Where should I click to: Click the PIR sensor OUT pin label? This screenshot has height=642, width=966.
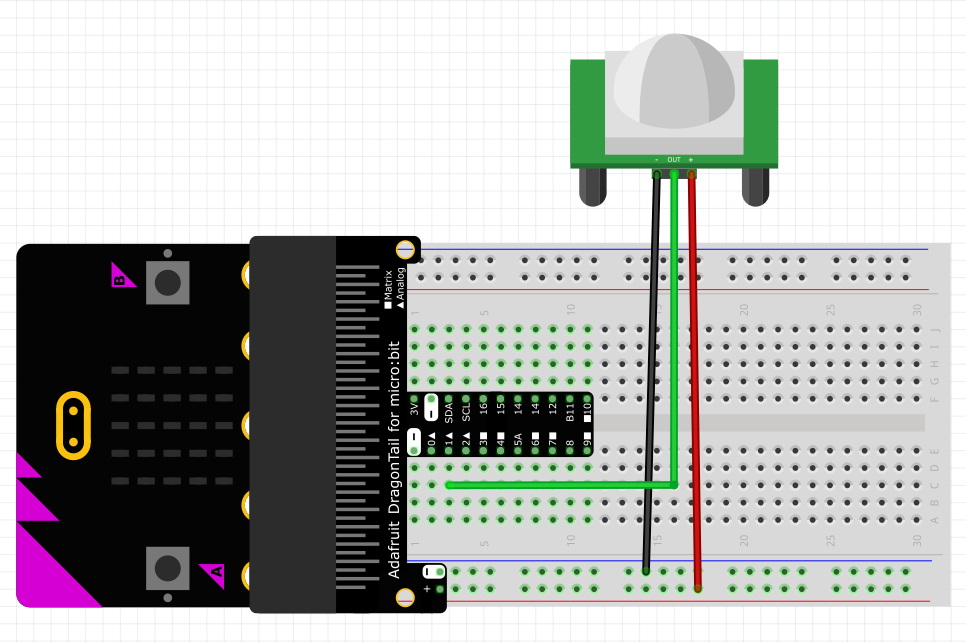tap(674, 160)
